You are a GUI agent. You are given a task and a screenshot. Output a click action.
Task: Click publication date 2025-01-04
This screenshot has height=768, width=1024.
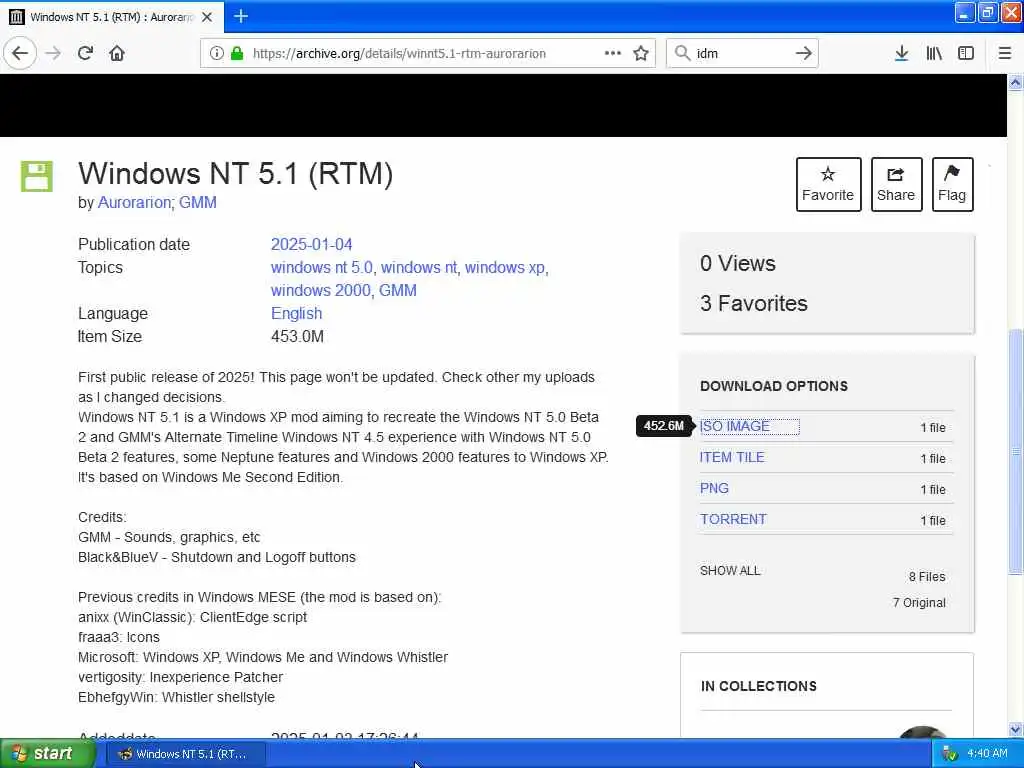(312, 244)
